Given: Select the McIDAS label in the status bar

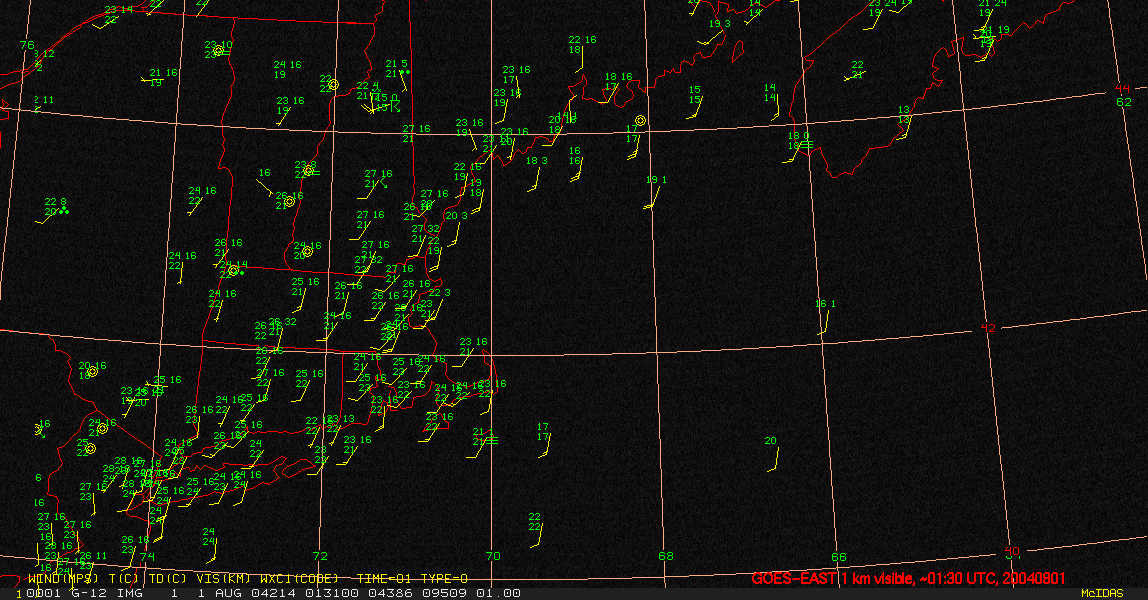Looking at the screenshot, I should pos(1102,593).
